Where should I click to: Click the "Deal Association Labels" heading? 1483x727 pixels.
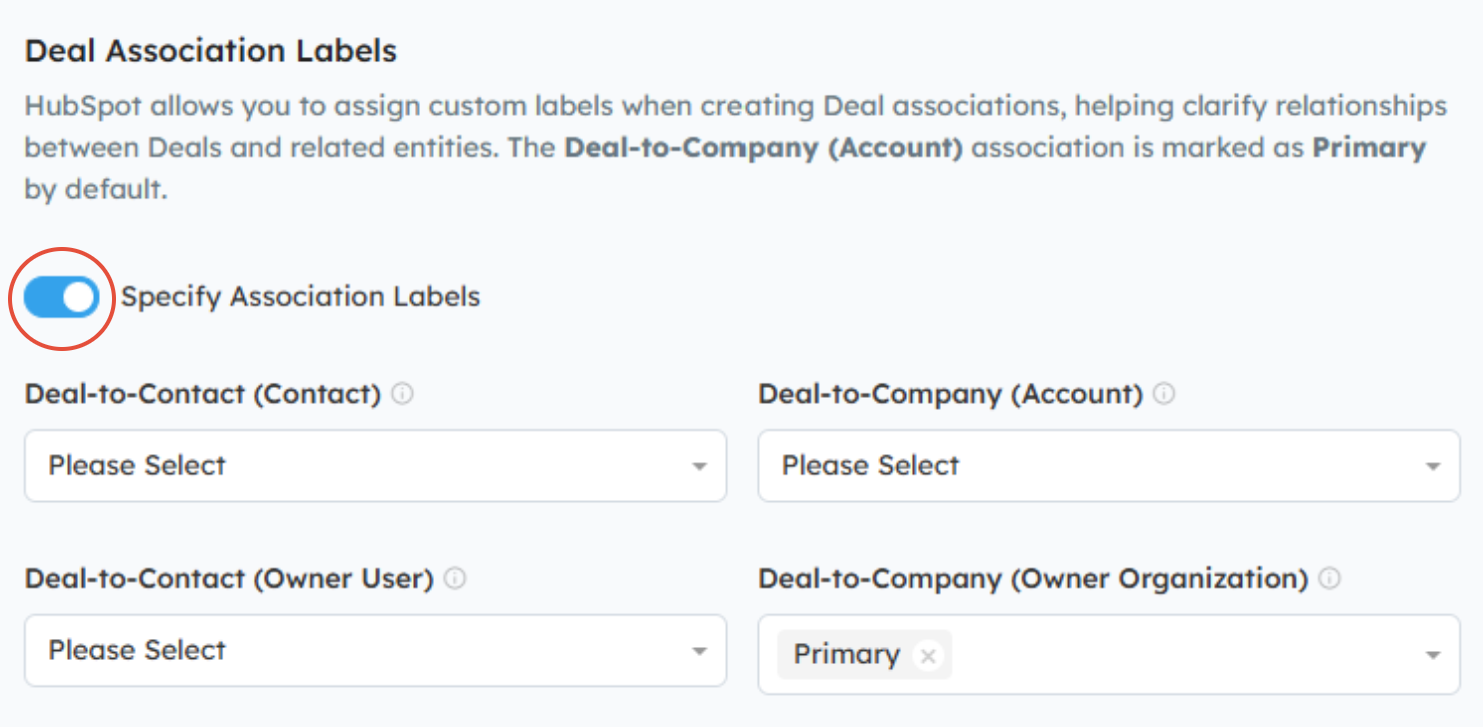coord(211,51)
